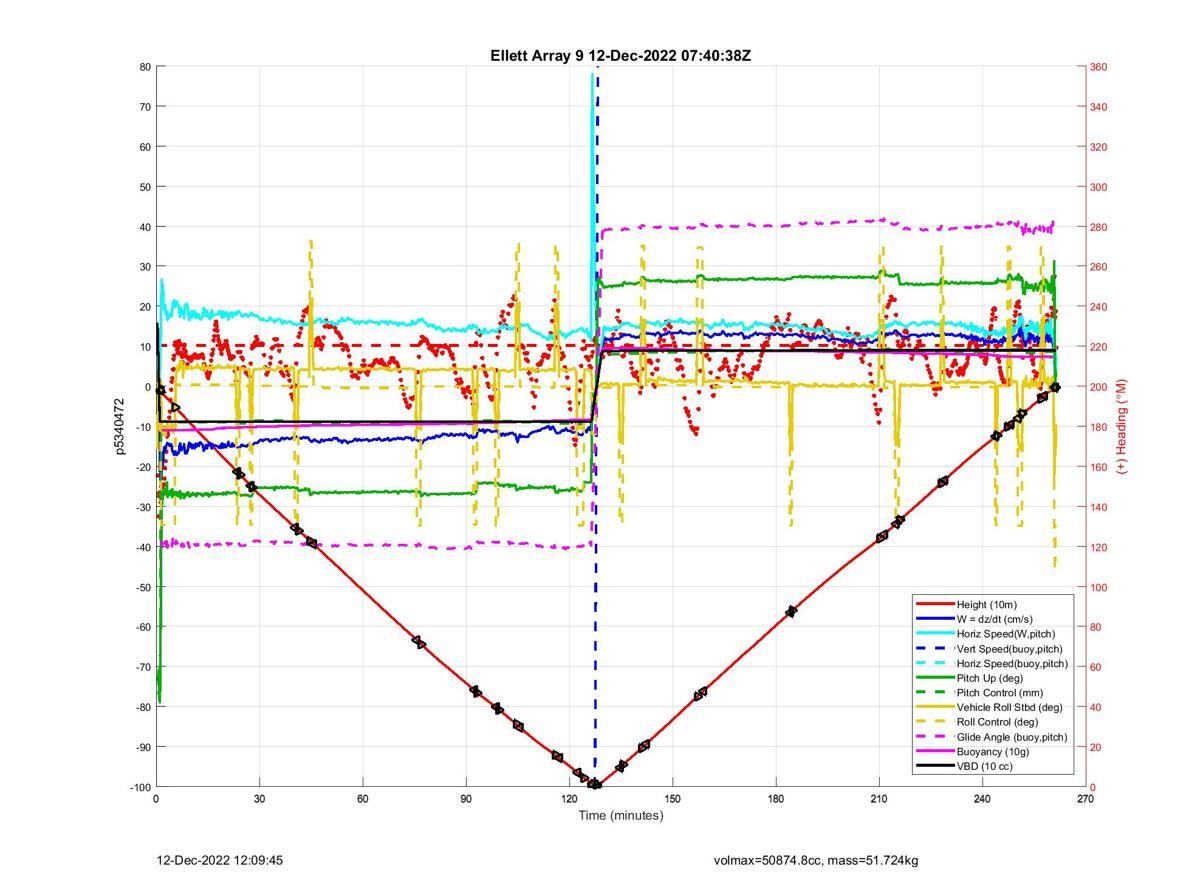Click the x-axis tick label '150'
Viewport: 1200px width, 885px height.
(672, 799)
